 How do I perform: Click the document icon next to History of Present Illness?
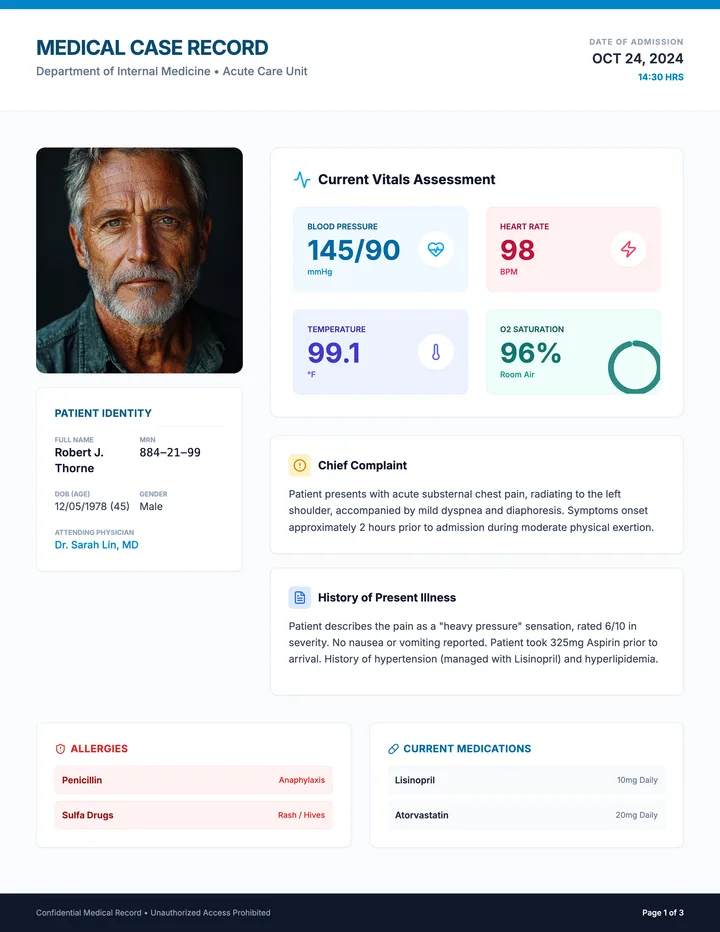point(300,597)
